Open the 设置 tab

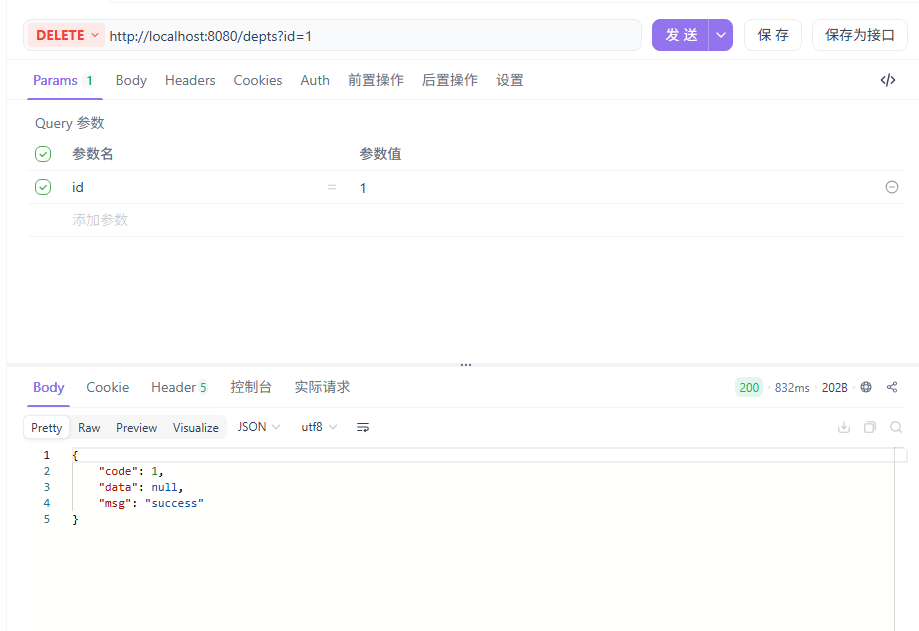(509, 80)
